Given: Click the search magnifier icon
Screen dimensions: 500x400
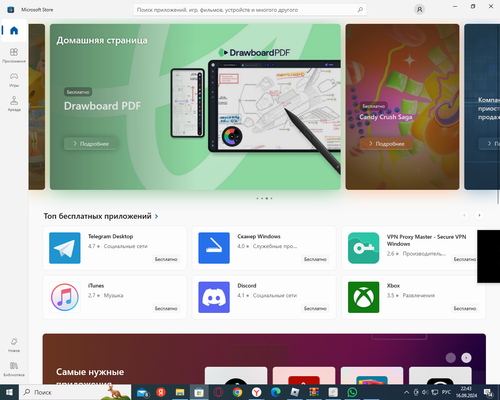Looking at the screenshot, I should (360, 10).
